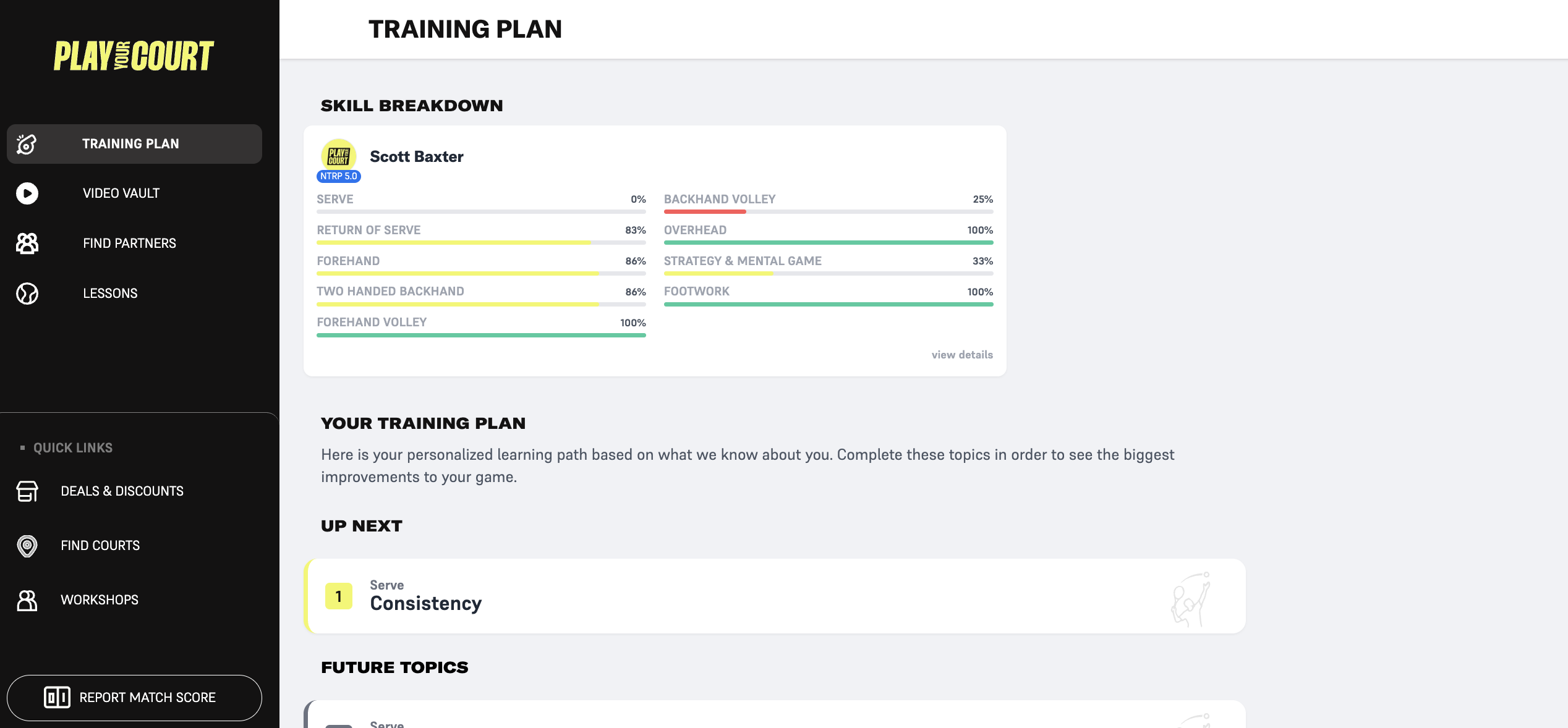
Task: Click the serve player illustration on Consistency card
Action: 1191,599
